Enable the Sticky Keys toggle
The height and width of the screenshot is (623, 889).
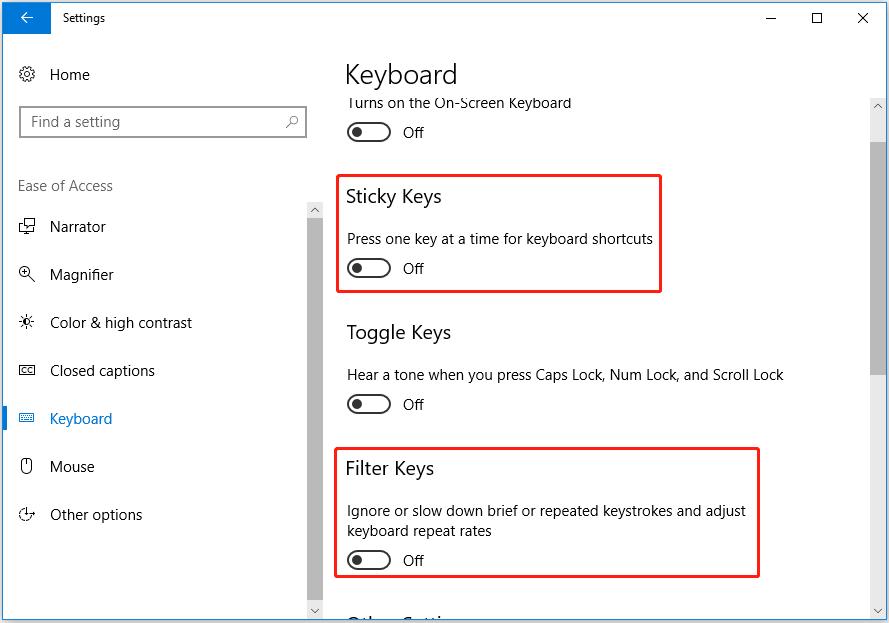[x=369, y=268]
